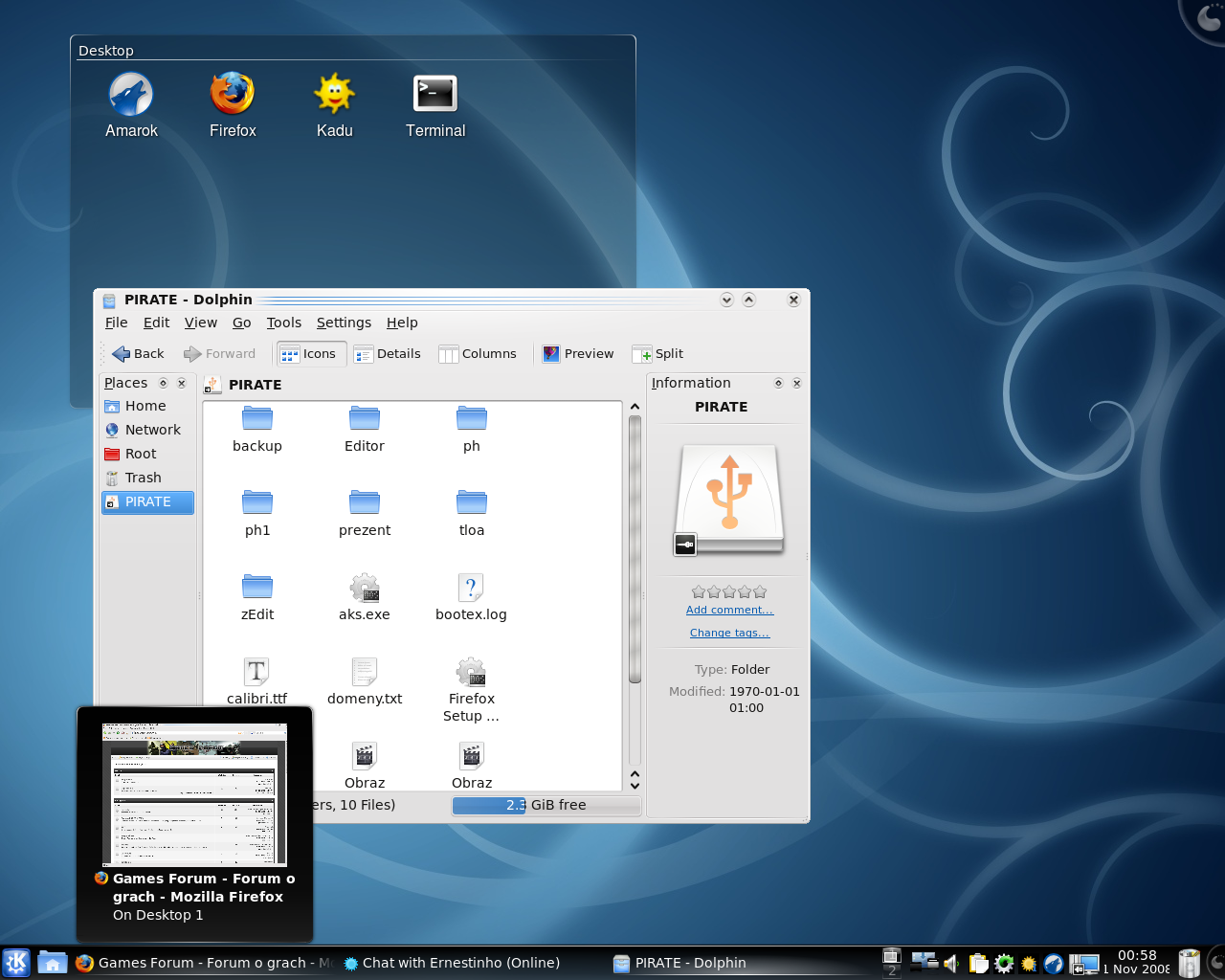Toggle the Preview mode in toolbar

pyautogui.click(x=578, y=354)
